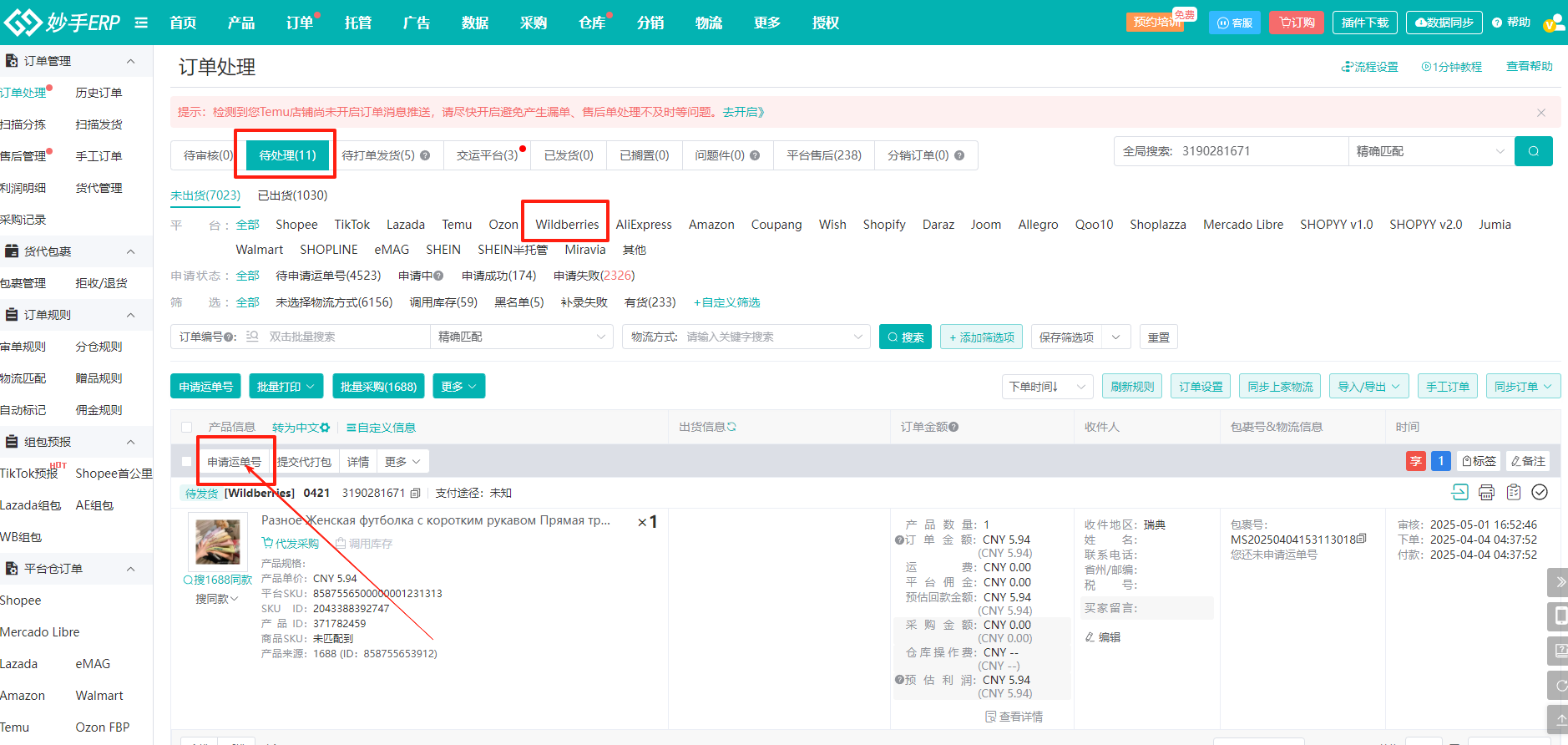
Task: Open the 下单时间 sort dropdown
Action: (x=1048, y=387)
